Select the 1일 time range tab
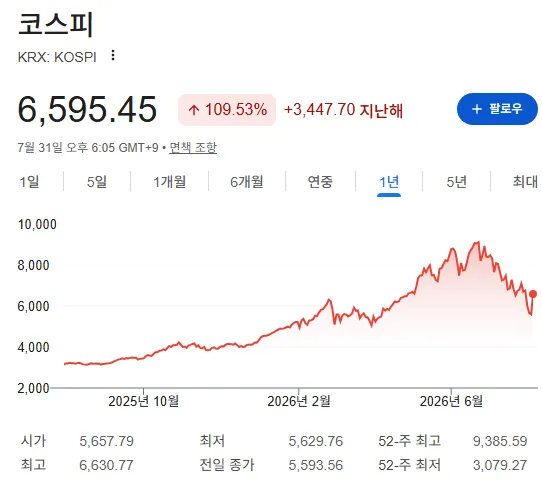 pos(29,182)
